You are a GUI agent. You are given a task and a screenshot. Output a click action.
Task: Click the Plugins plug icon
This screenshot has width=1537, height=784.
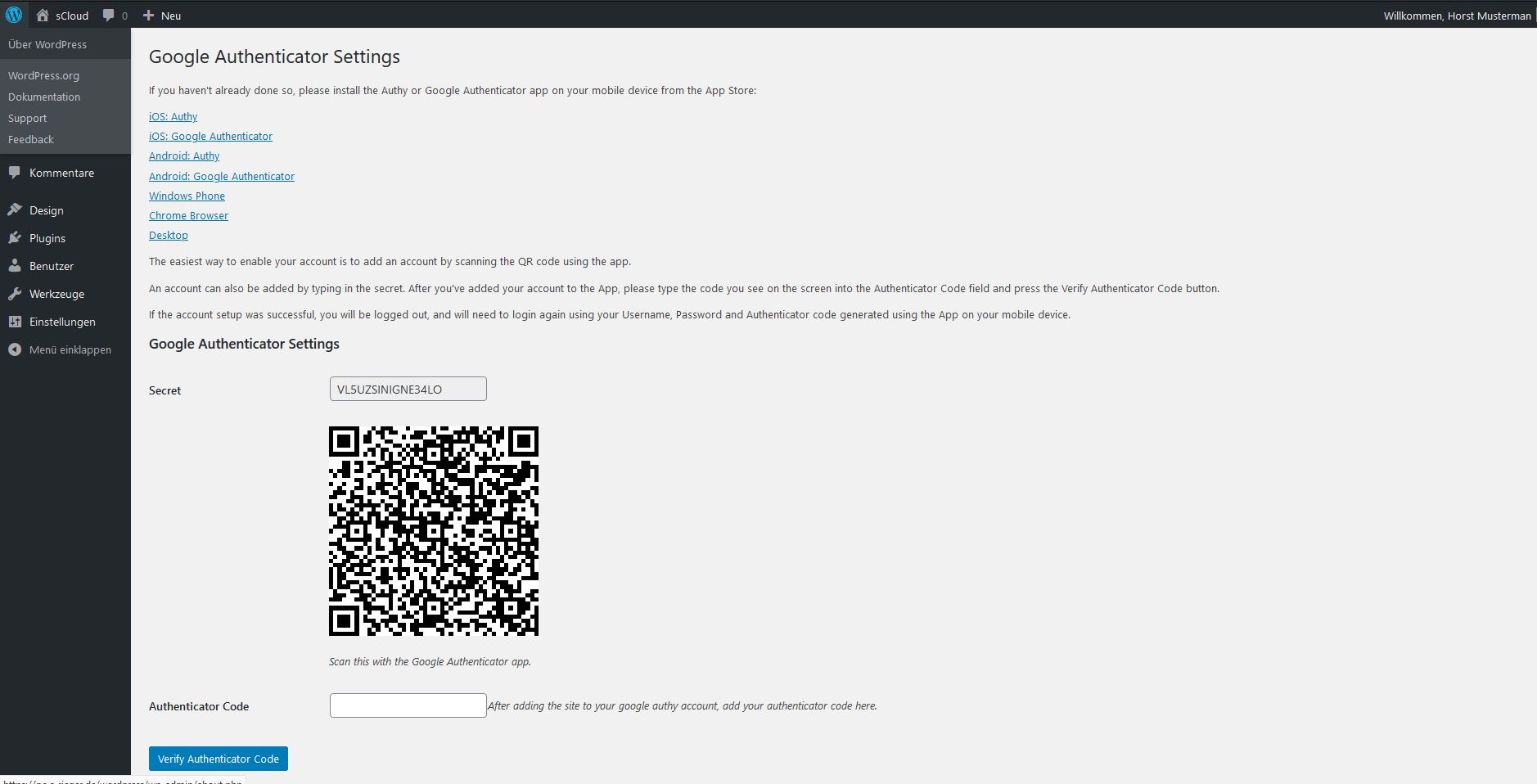(15, 238)
